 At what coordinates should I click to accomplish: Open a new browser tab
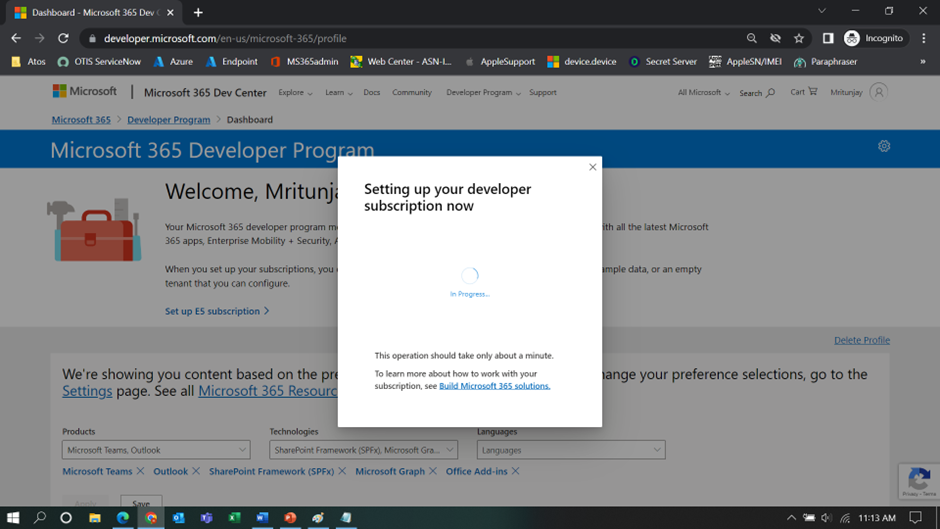point(198,12)
